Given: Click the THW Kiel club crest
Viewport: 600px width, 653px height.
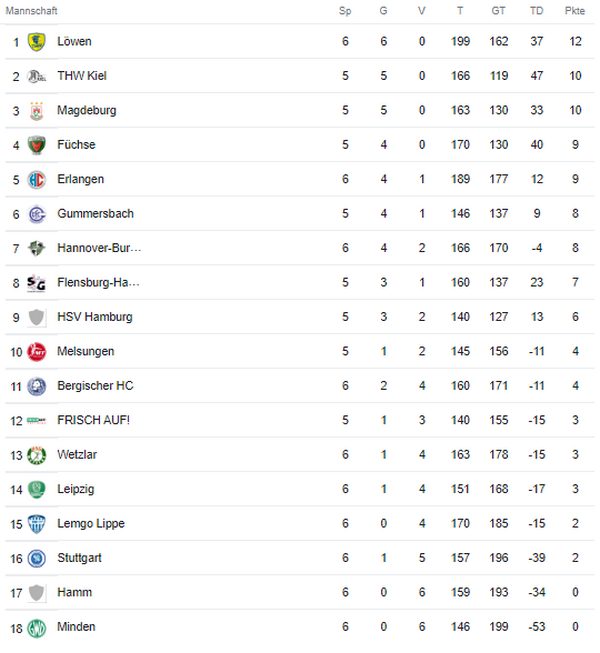Looking at the screenshot, I should click(x=37, y=76).
